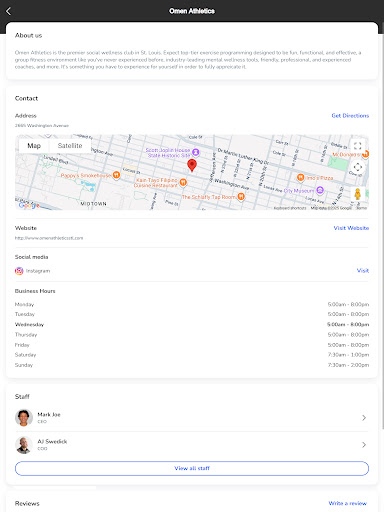The height and width of the screenshot is (512, 384).
Task: Click Visit Website link
Action: coord(351,228)
